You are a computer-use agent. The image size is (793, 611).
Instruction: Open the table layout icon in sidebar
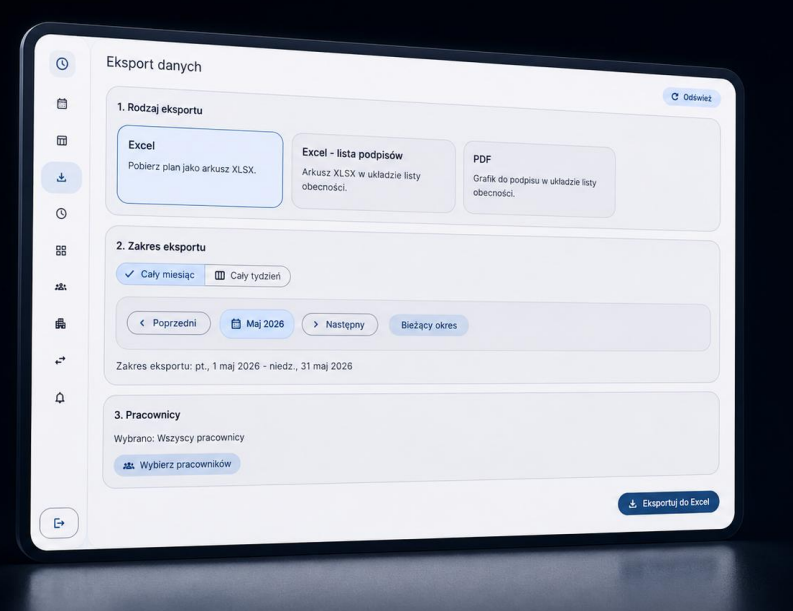coord(62,141)
